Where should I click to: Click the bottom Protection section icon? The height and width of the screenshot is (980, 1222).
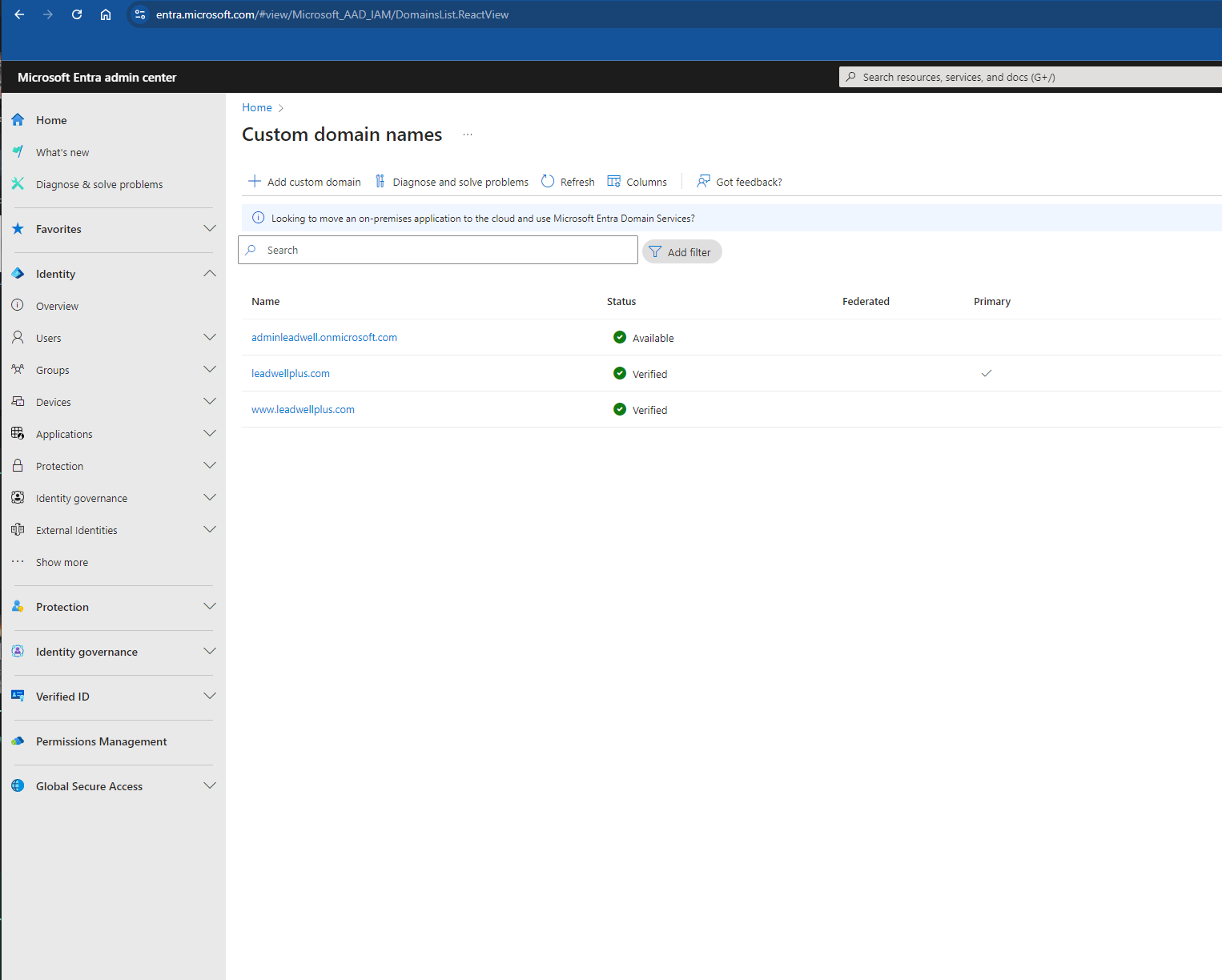coord(18,606)
